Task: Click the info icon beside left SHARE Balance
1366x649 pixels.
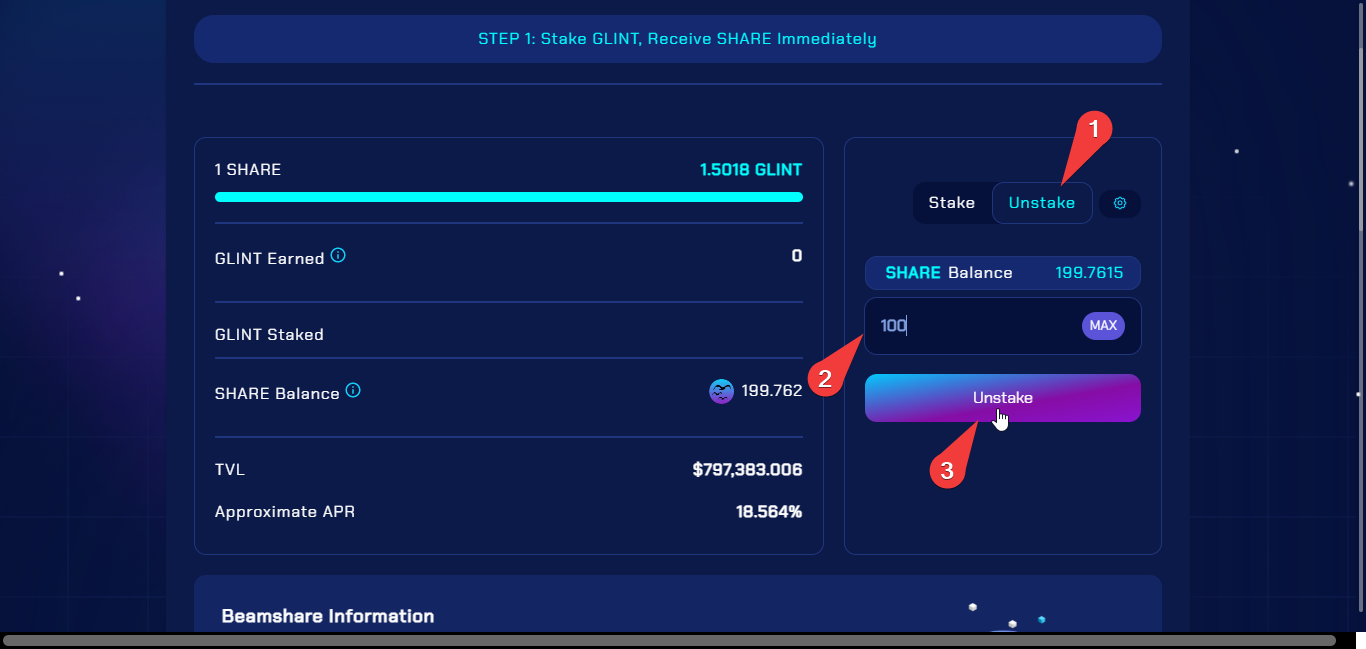Action: click(x=353, y=391)
